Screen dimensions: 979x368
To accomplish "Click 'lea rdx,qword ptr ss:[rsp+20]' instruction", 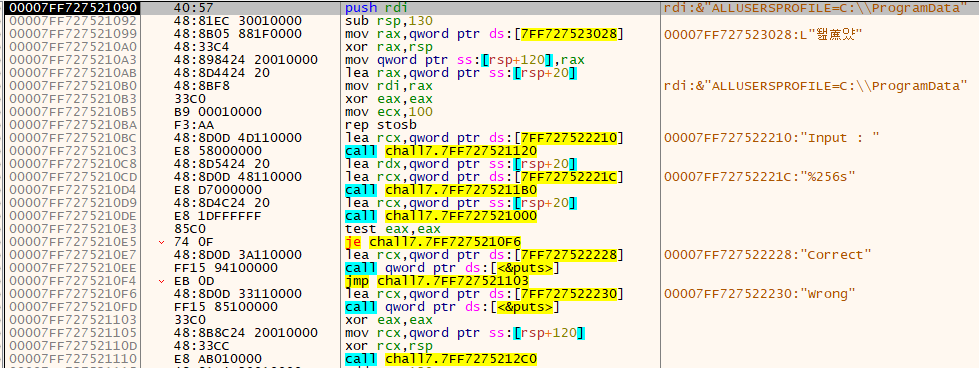I will click(460, 165).
